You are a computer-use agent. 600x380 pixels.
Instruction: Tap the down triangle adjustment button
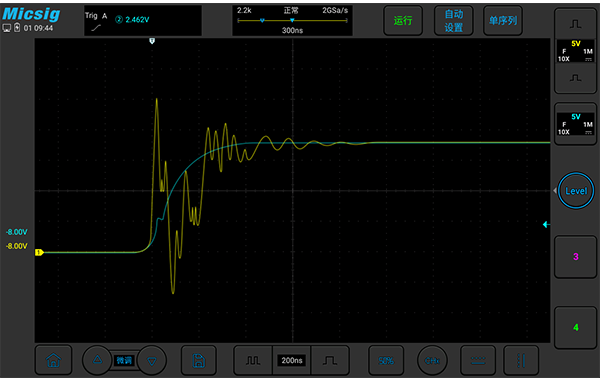click(152, 360)
